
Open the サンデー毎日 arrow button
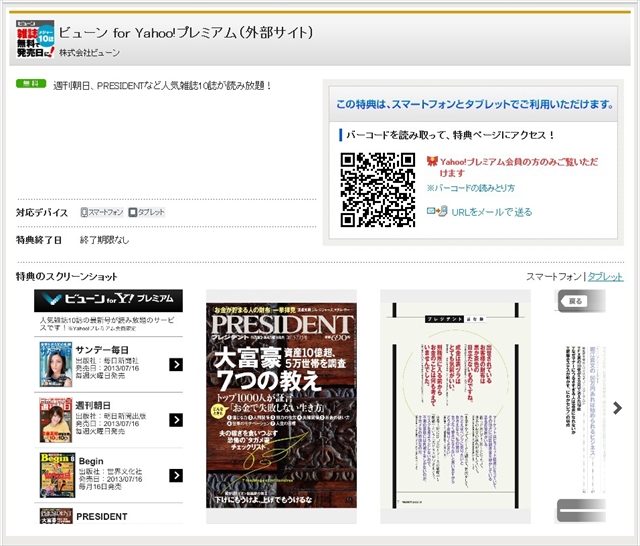point(176,364)
